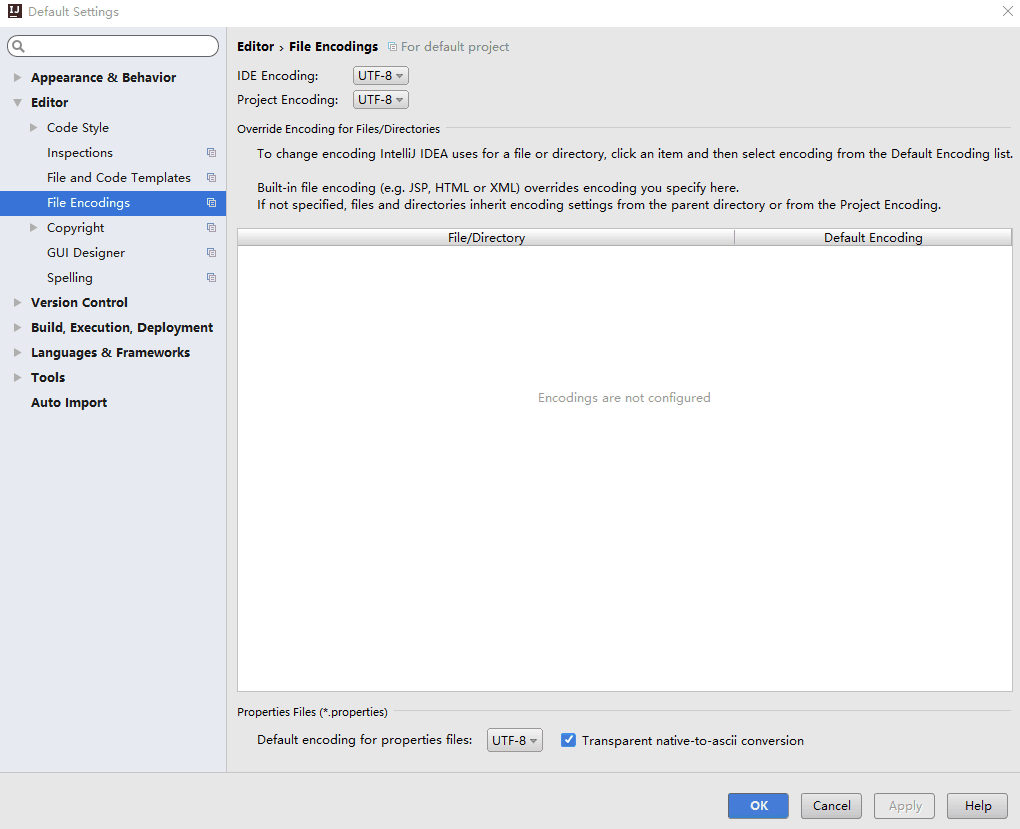
Task: Open default encoding dropdown for properties files
Action: tap(514, 740)
